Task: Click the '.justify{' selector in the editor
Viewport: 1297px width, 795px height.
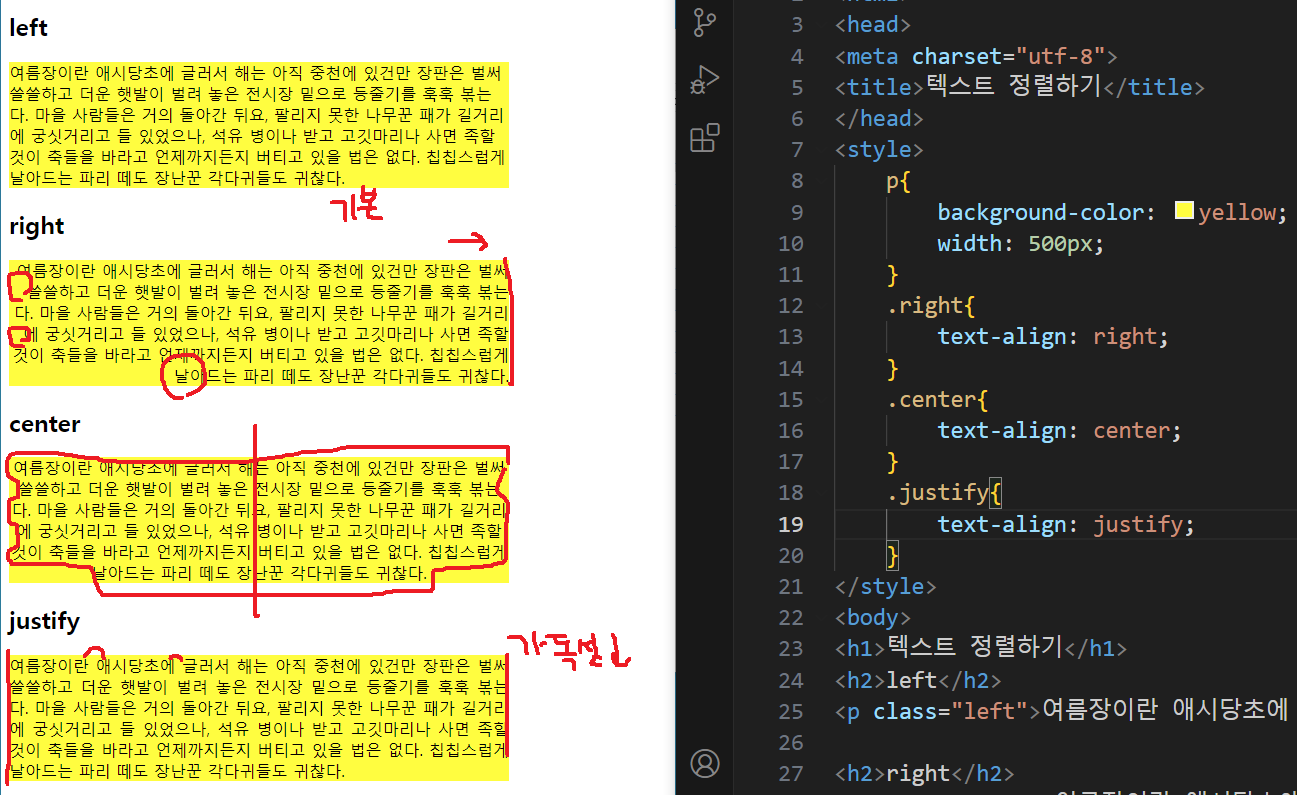Action: [943, 493]
